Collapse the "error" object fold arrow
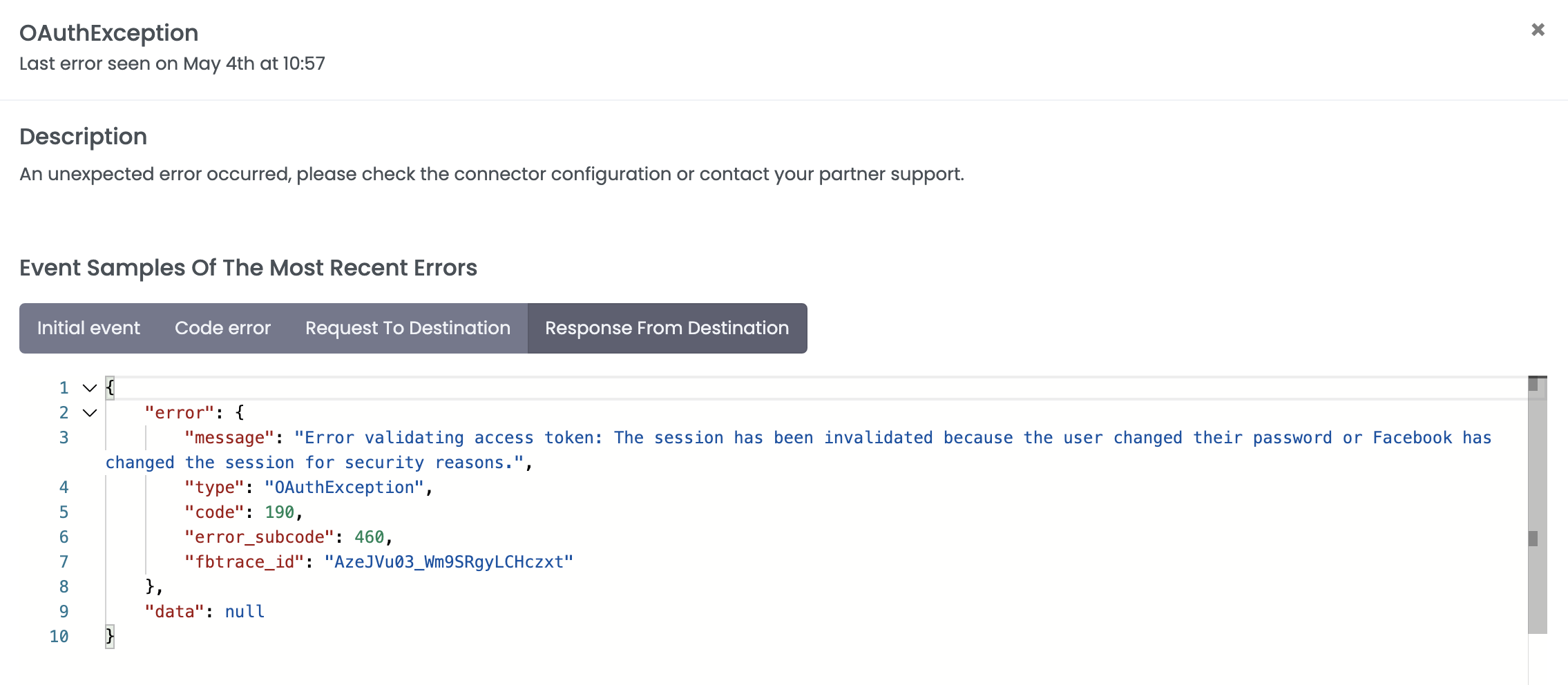 click(x=90, y=413)
